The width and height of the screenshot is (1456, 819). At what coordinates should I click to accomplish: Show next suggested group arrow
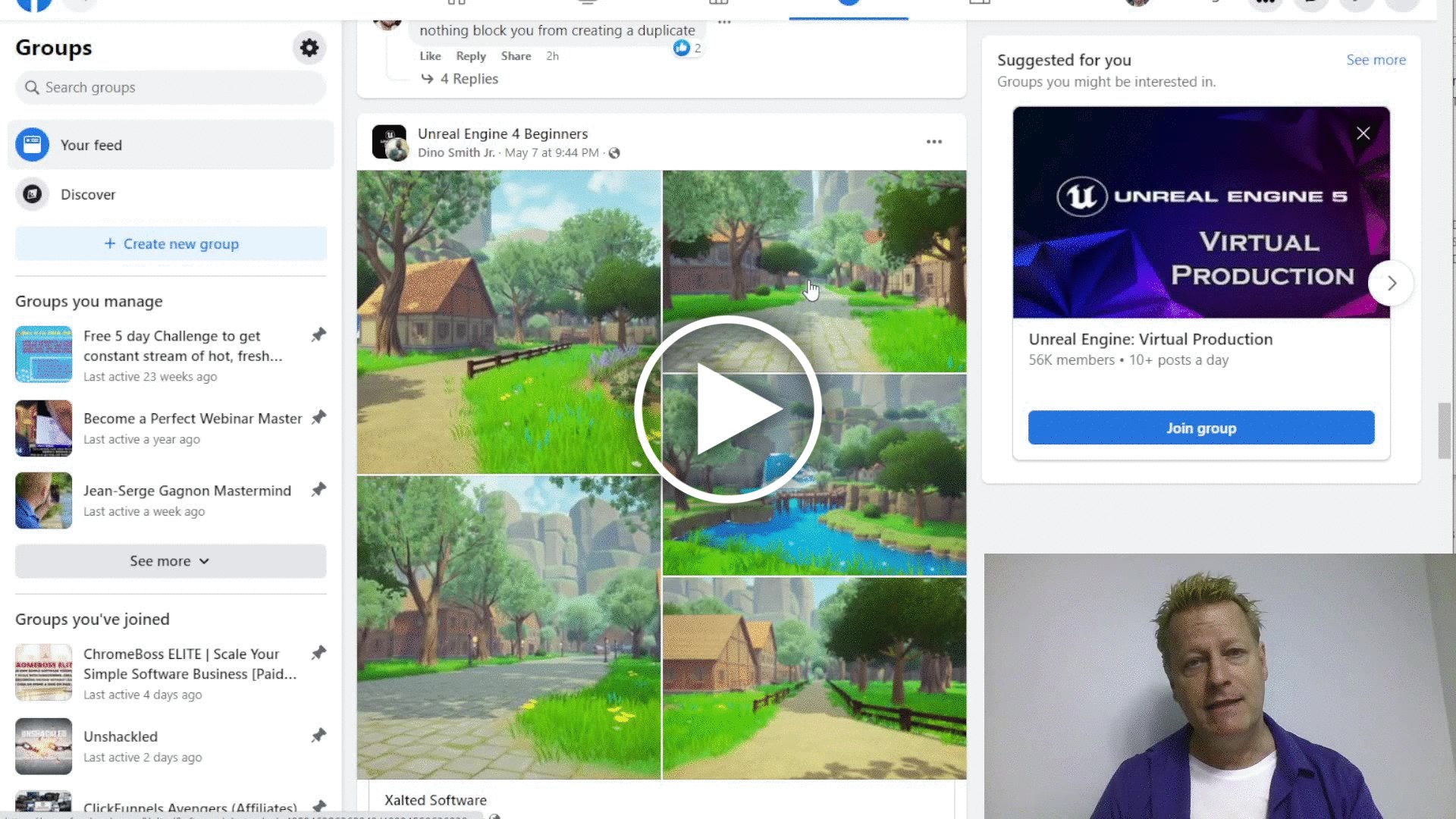1391,283
